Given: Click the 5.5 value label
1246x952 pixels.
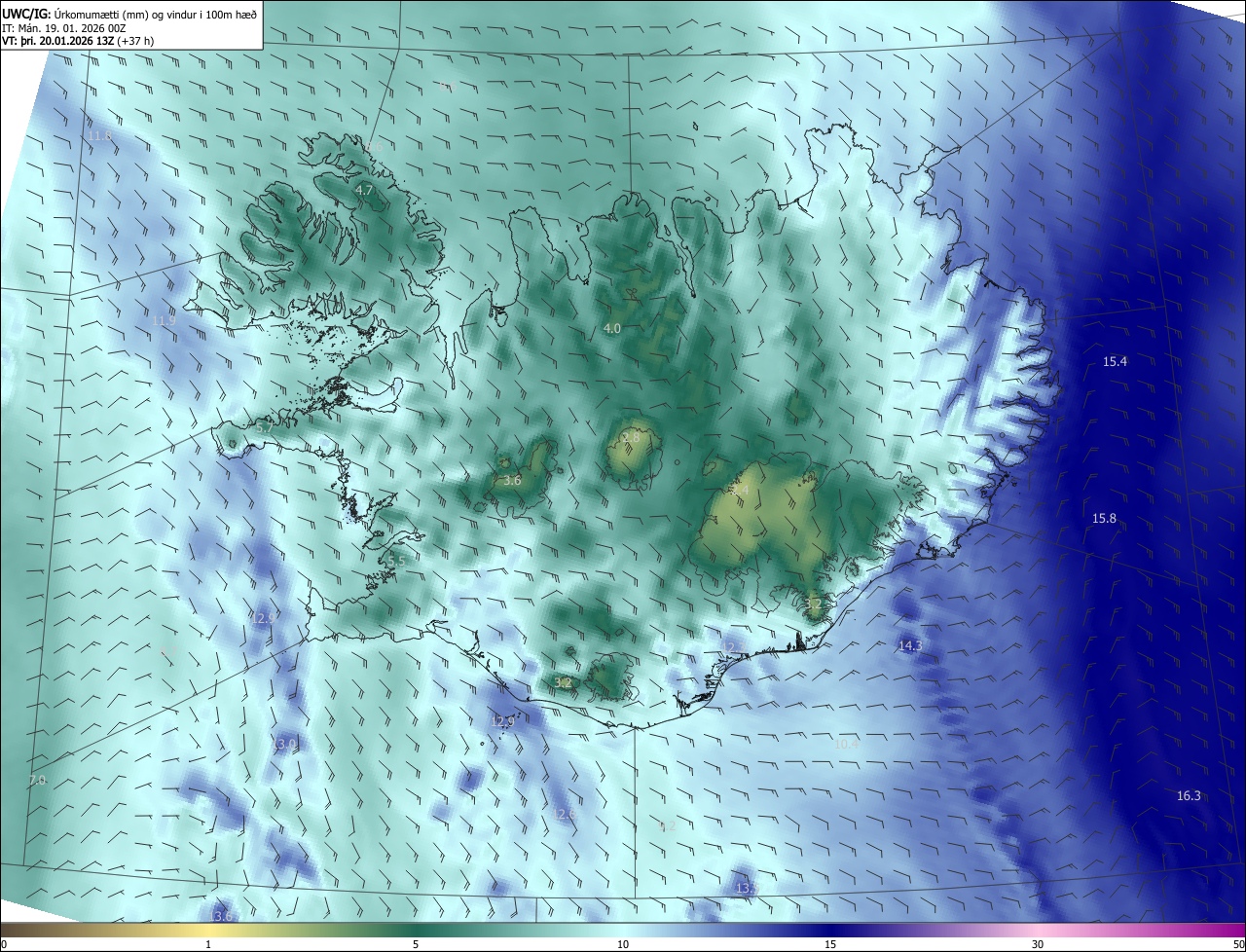Looking at the screenshot, I should coord(395,563).
